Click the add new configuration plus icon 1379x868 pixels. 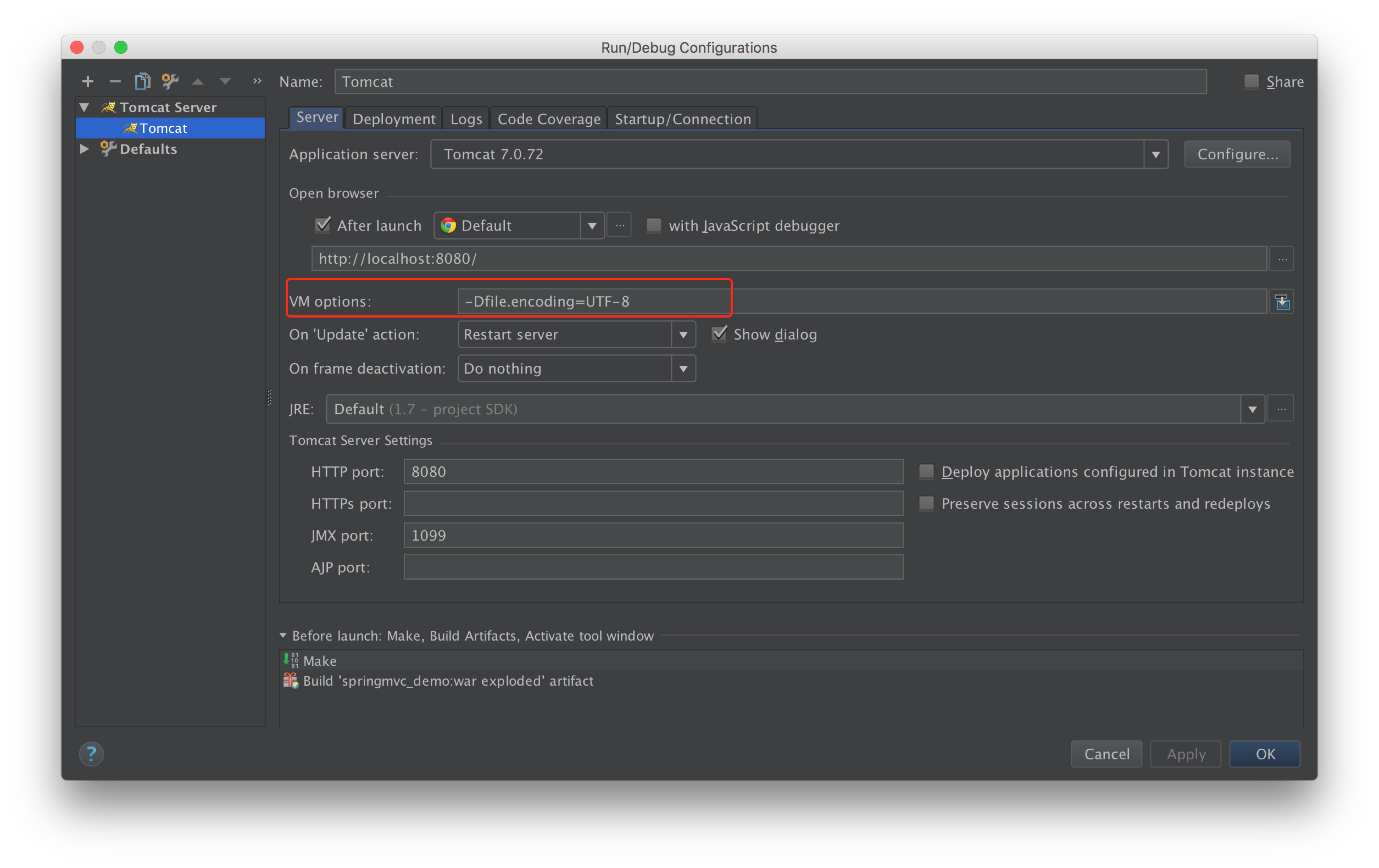pos(88,81)
